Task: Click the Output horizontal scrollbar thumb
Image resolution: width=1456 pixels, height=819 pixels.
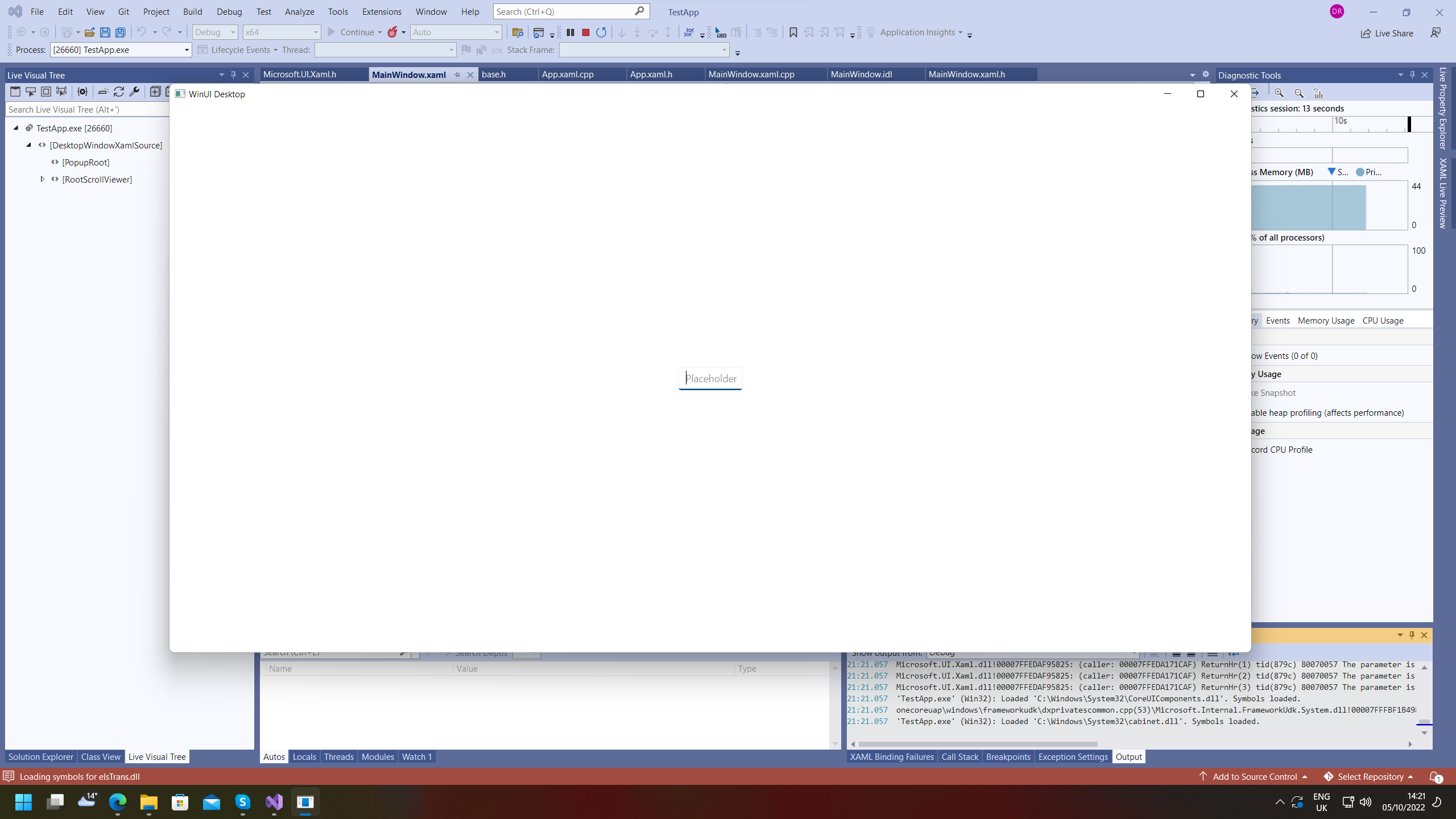Action: [x=978, y=744]
